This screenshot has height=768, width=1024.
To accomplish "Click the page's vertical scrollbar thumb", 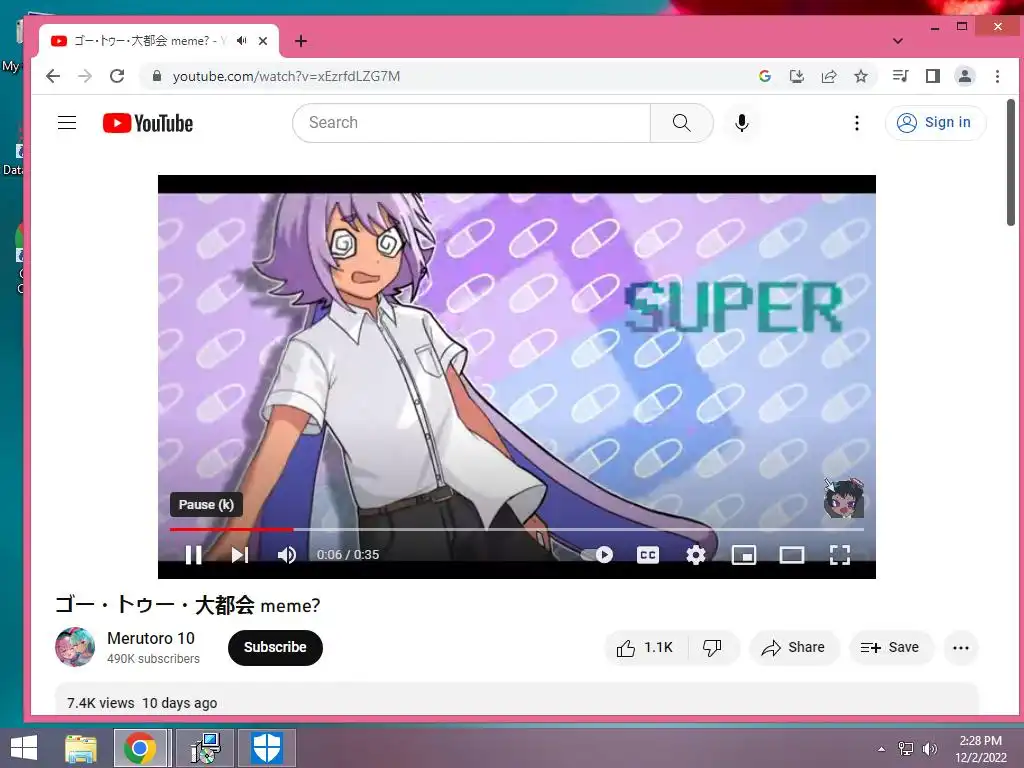I will pos(1010,162).
